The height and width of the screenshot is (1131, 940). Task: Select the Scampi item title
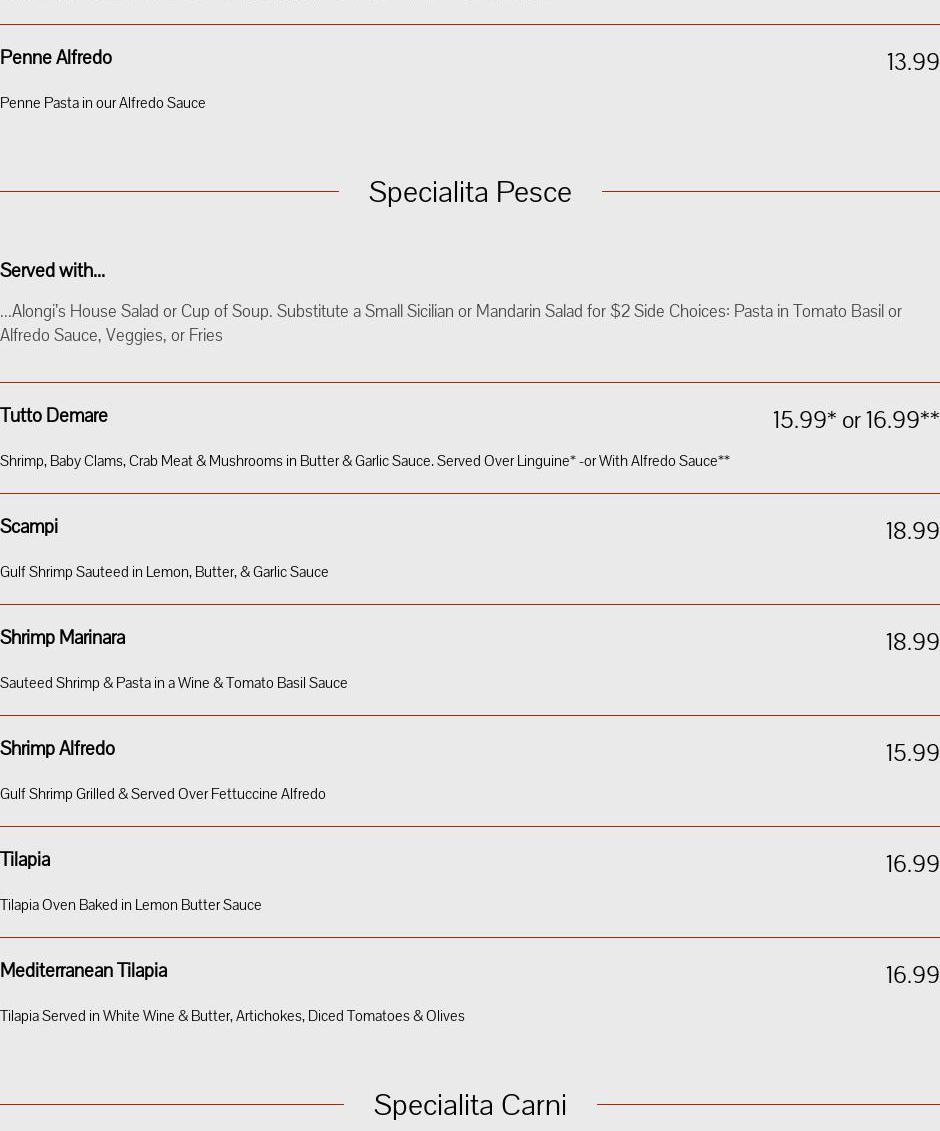[x=29, y=527]
